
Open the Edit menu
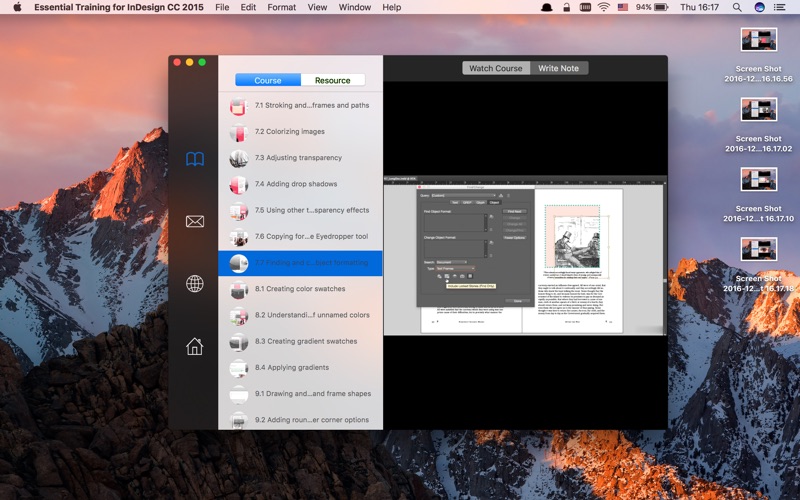point(248,7)
